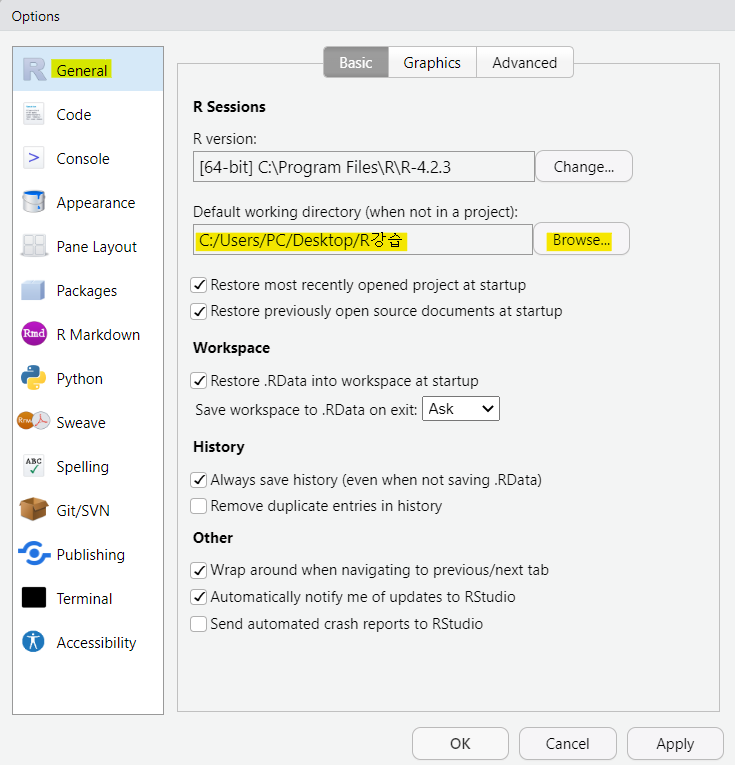This screenshot has height=765, width=735.
Task: Toggle Automatically notify me of updates
Action: (199, 597)
